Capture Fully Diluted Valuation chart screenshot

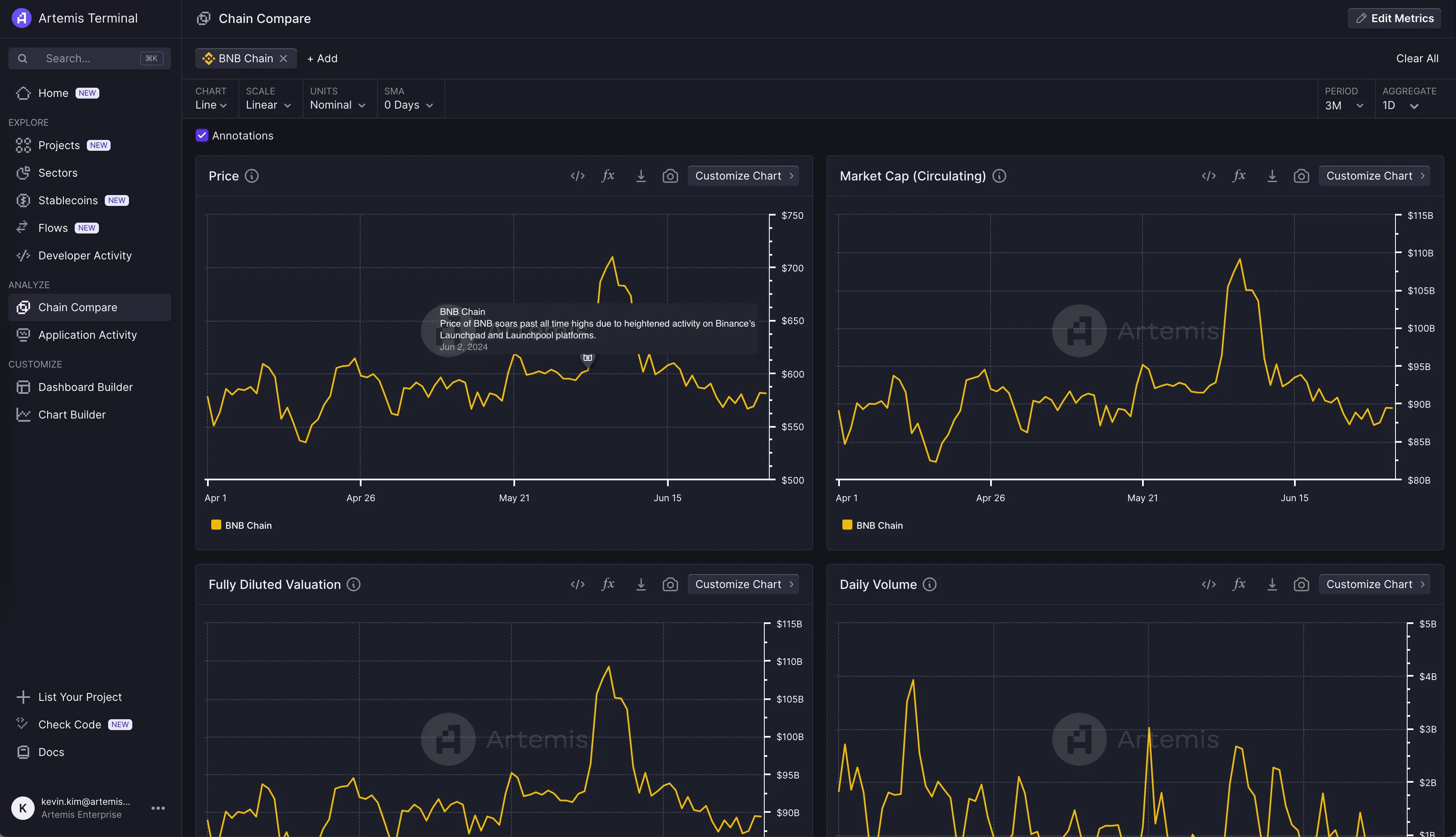670,585
